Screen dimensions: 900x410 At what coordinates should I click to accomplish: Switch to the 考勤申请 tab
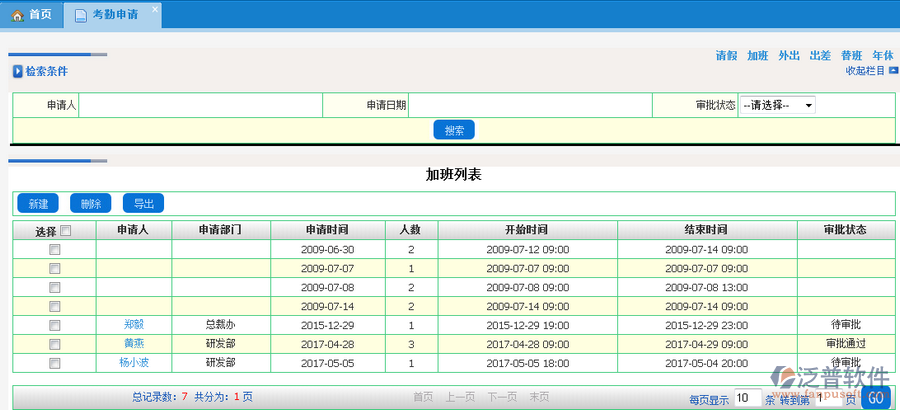[x=114, y=15]
